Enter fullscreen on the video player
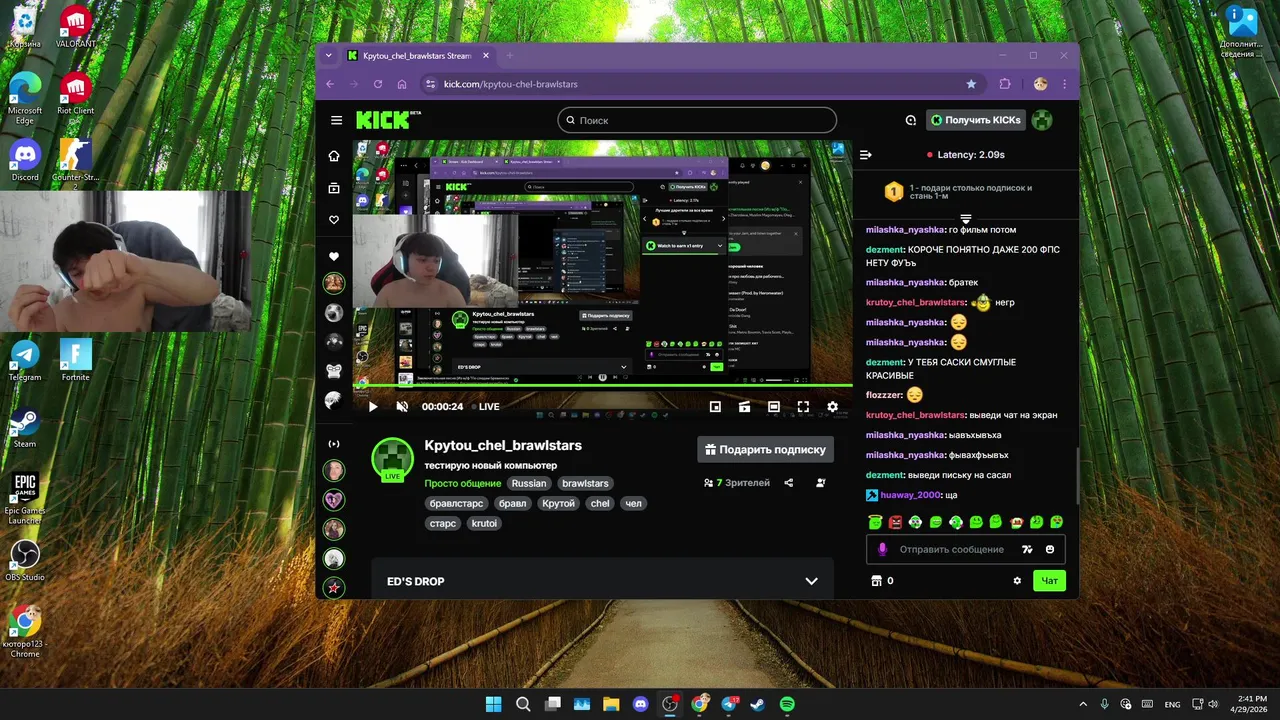1280x720 pixels. [803, 407]
